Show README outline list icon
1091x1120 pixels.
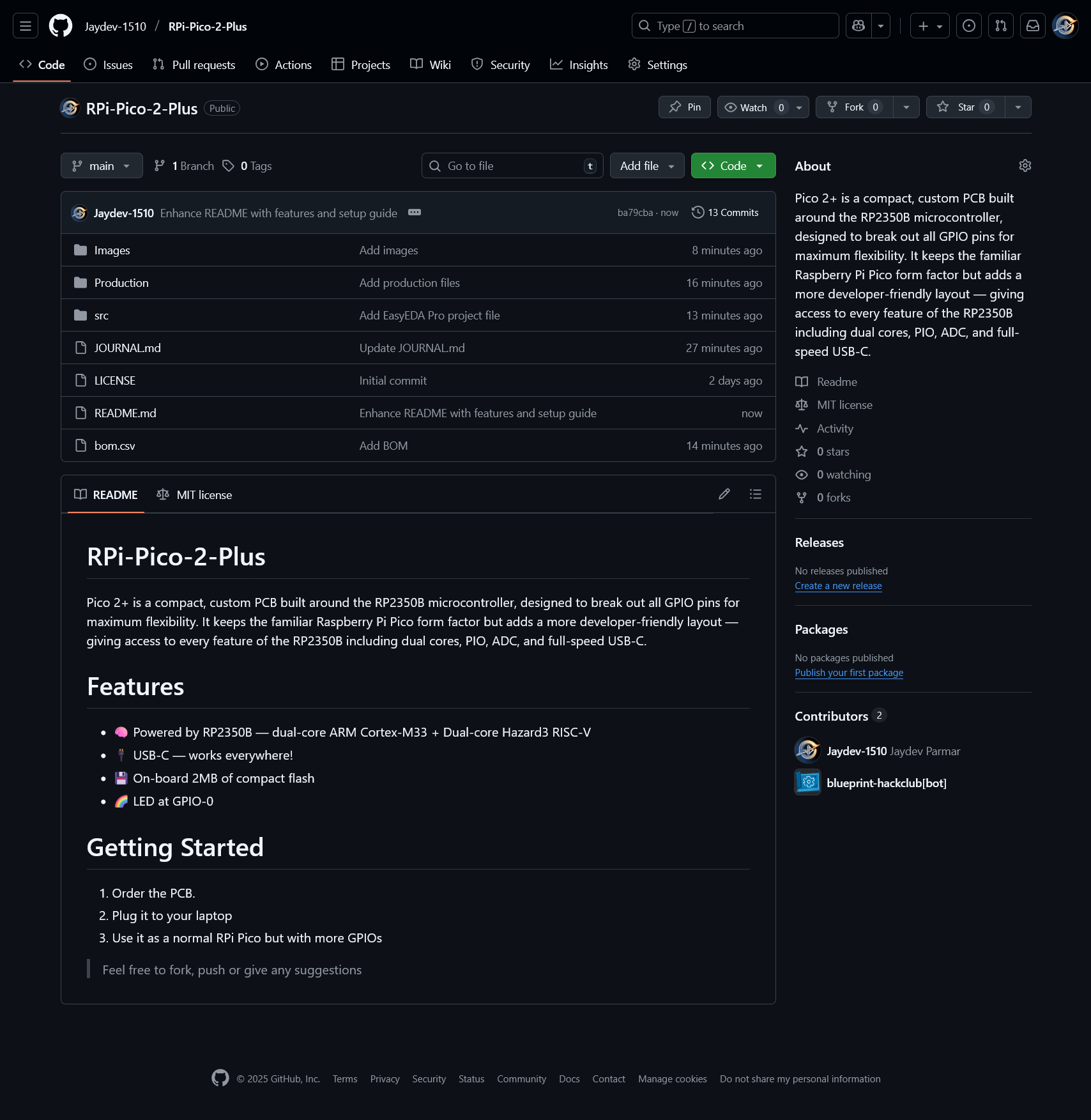click(756, 495)
